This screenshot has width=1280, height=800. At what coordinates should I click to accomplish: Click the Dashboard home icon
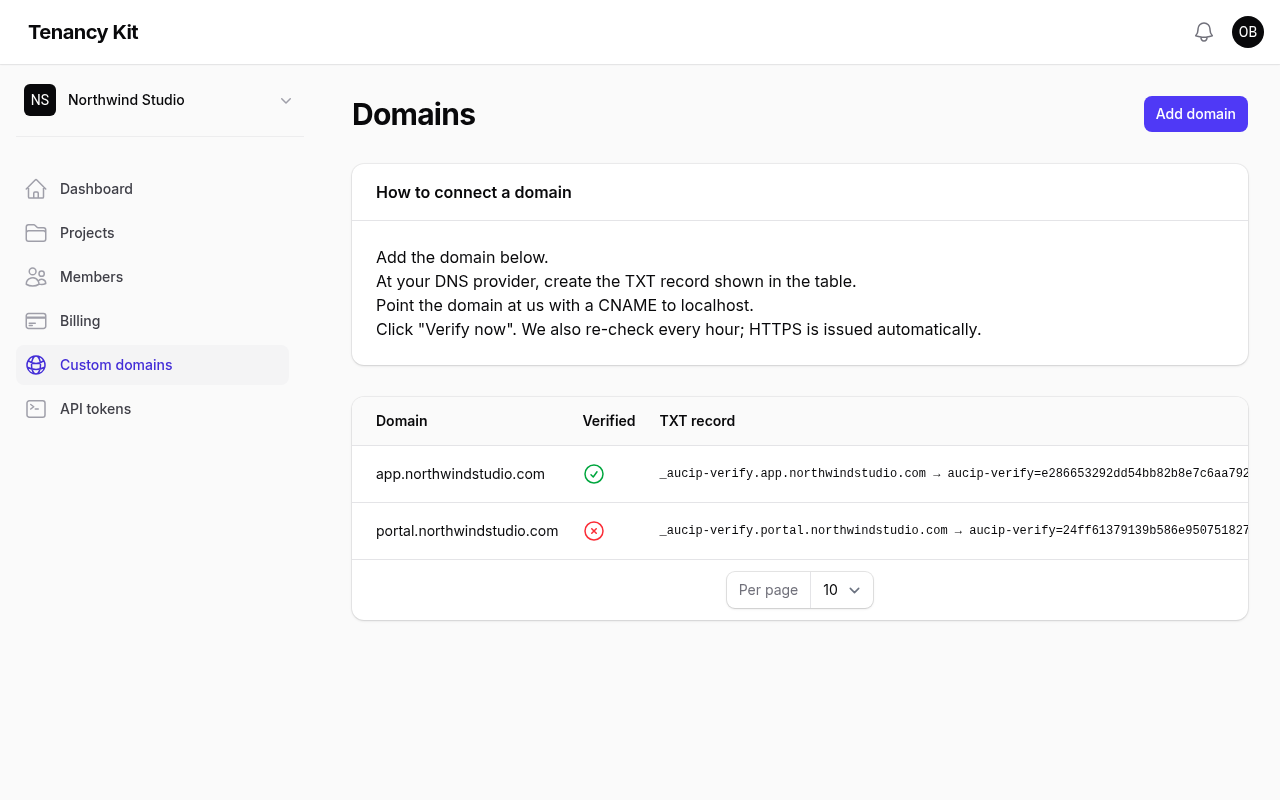[x=36, y=189]
